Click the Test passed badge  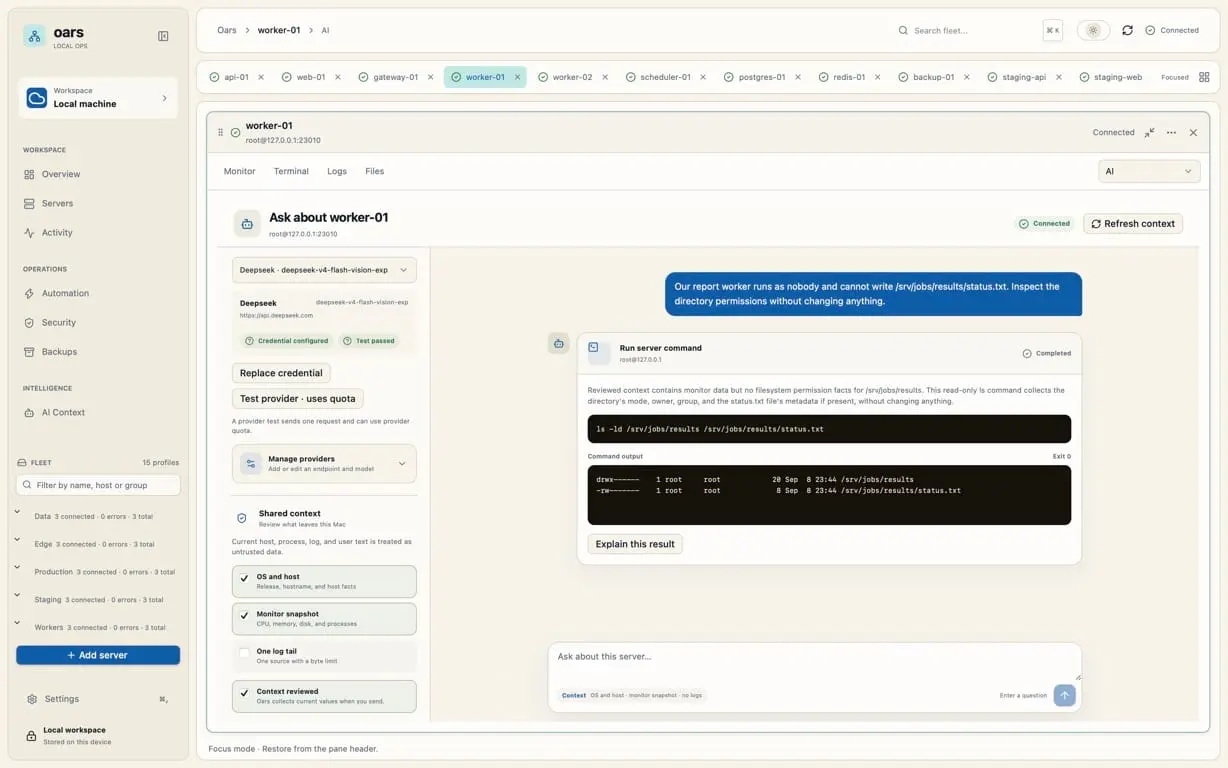[x=369, y=341]
